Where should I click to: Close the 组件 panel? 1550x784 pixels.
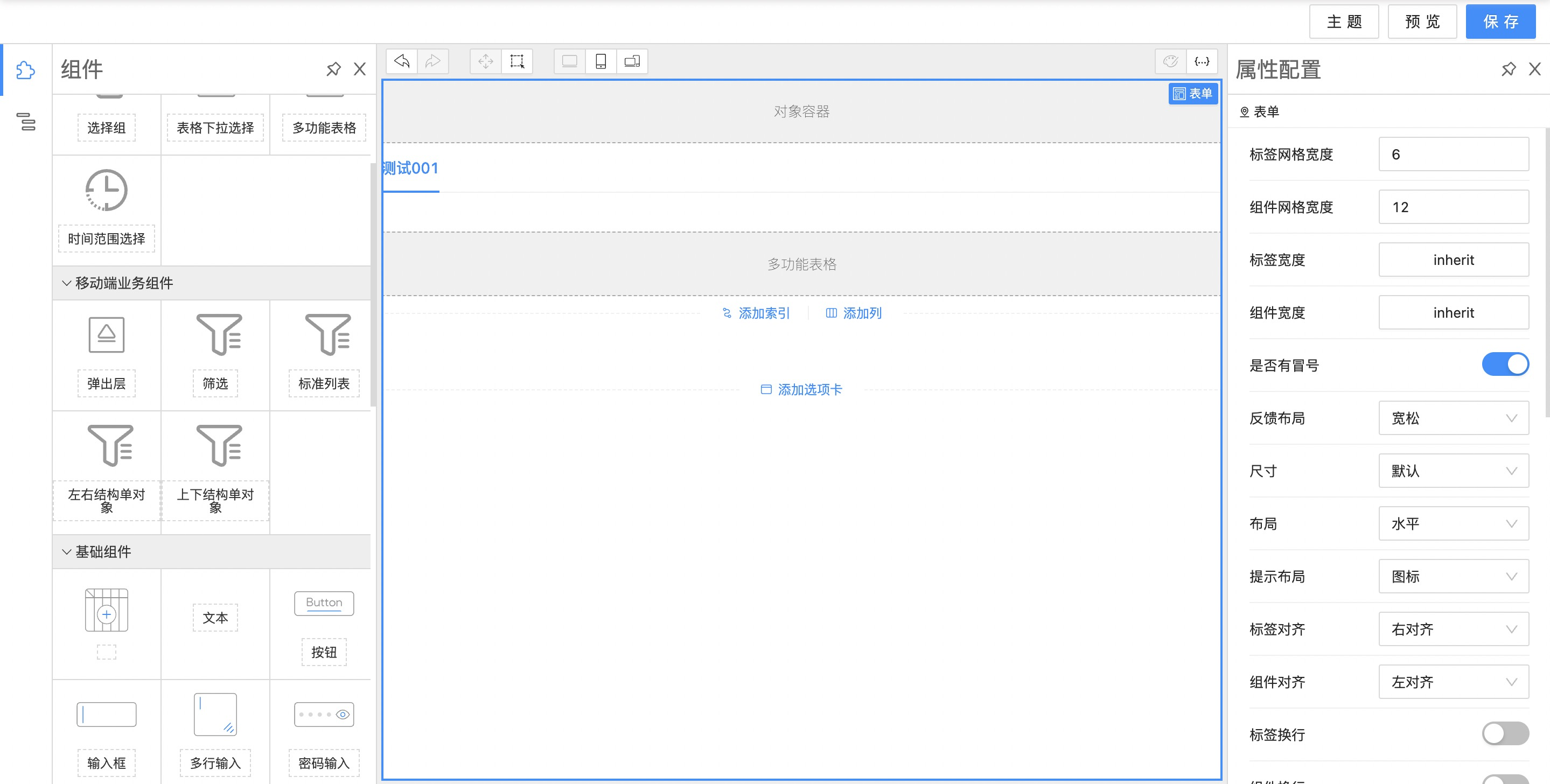point(360,69)
